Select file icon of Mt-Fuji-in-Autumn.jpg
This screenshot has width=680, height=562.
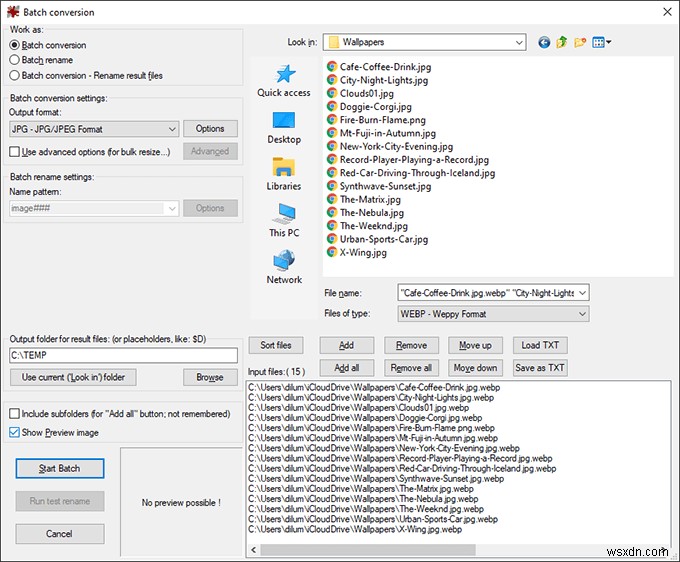[x=332, y=133]
